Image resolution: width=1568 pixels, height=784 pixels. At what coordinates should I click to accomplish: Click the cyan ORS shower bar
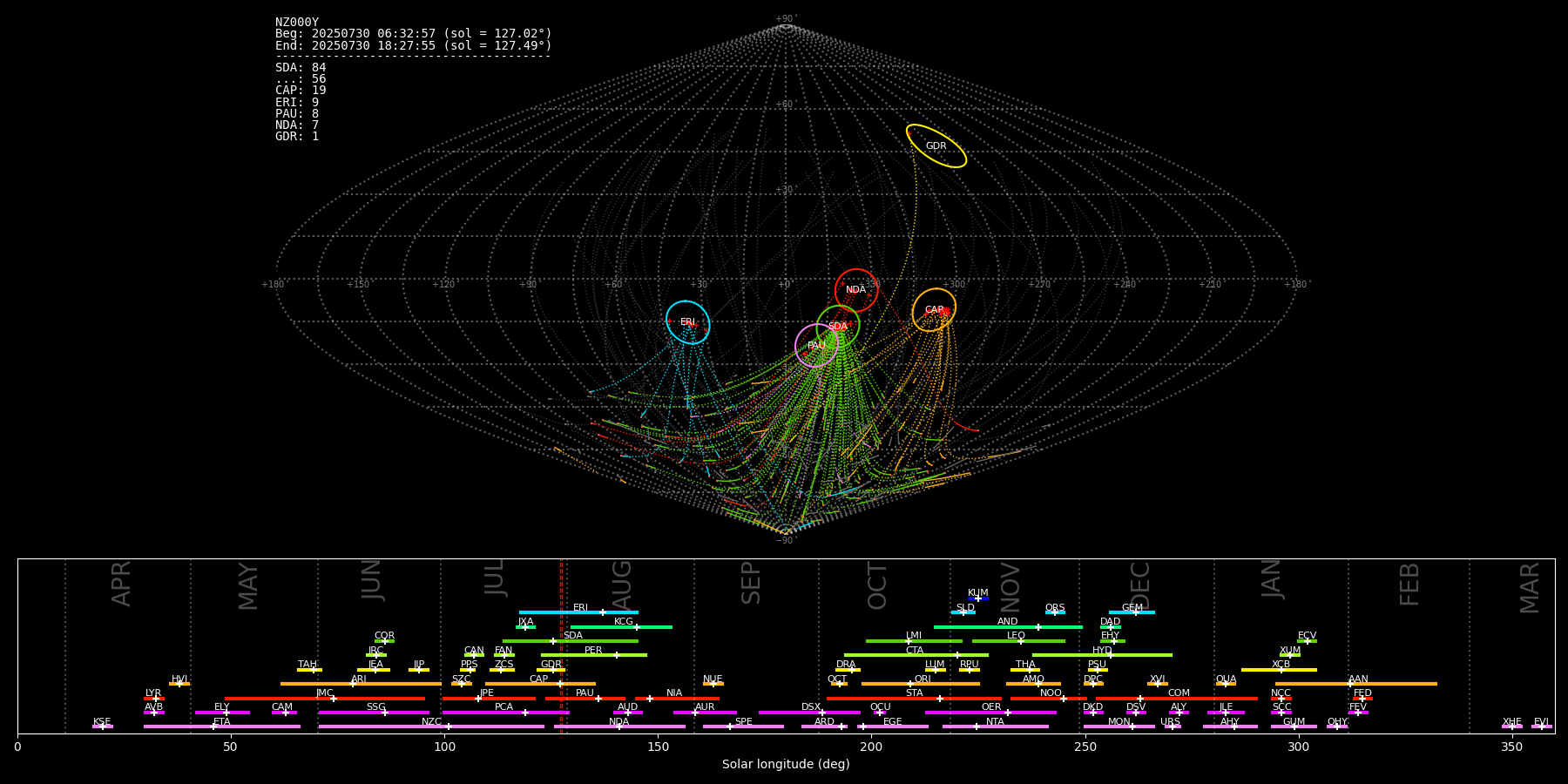point(1055,612)
